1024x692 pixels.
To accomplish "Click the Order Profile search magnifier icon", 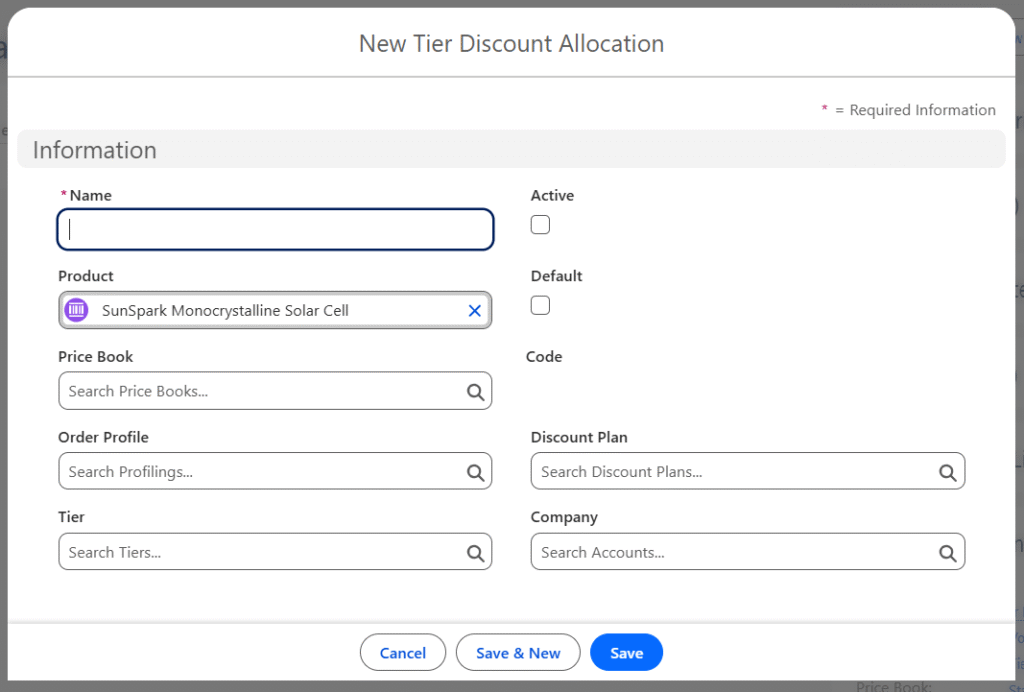I will click(x=475, y=472).
